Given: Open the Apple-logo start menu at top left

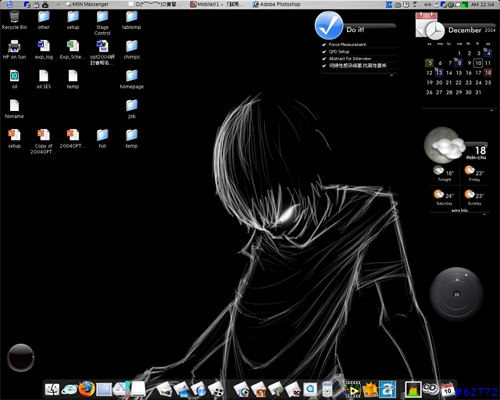Looking at the screenshot, I should click(10, 4).
